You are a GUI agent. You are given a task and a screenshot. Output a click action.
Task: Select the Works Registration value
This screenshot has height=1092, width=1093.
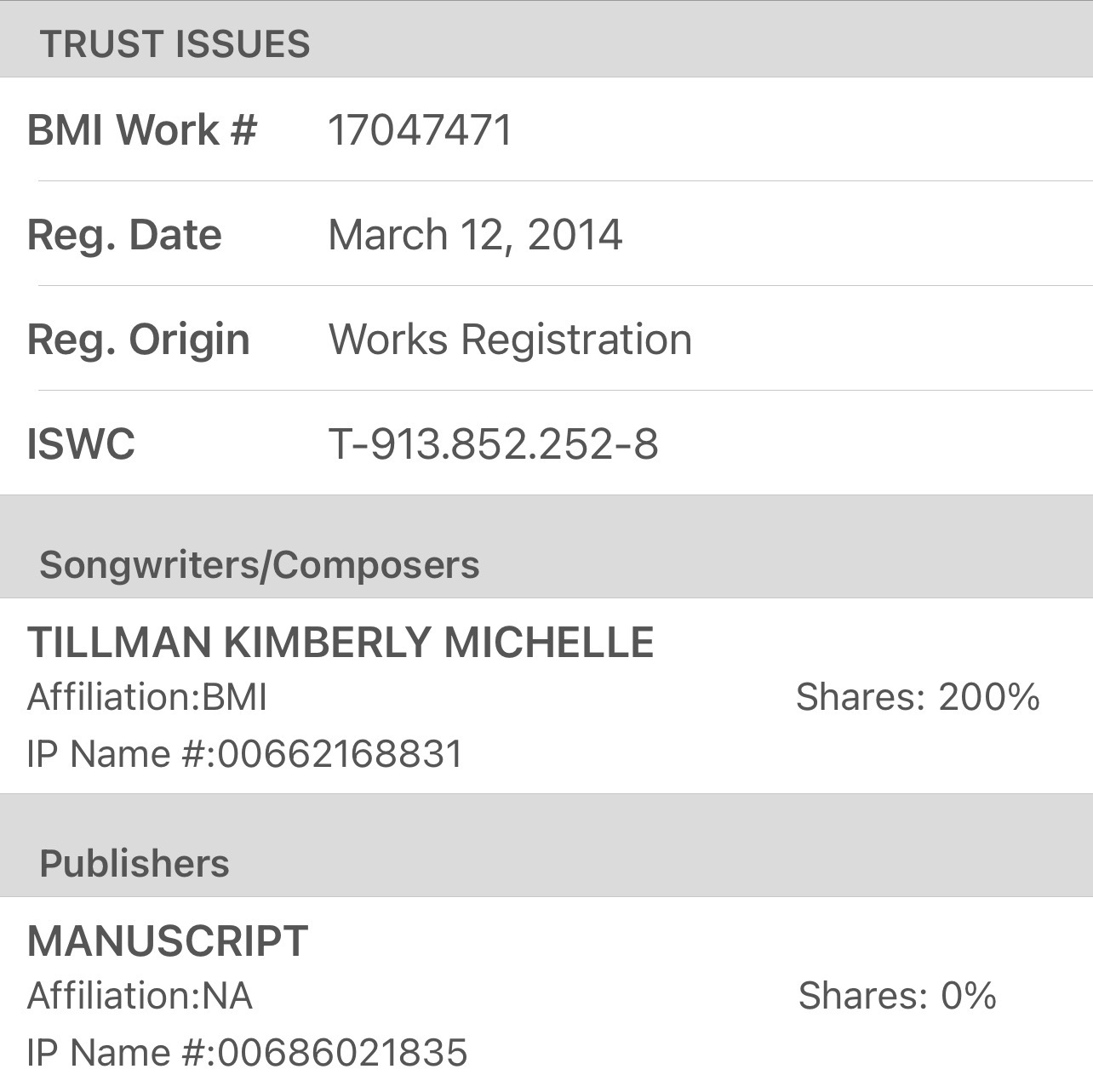[510, 340]
